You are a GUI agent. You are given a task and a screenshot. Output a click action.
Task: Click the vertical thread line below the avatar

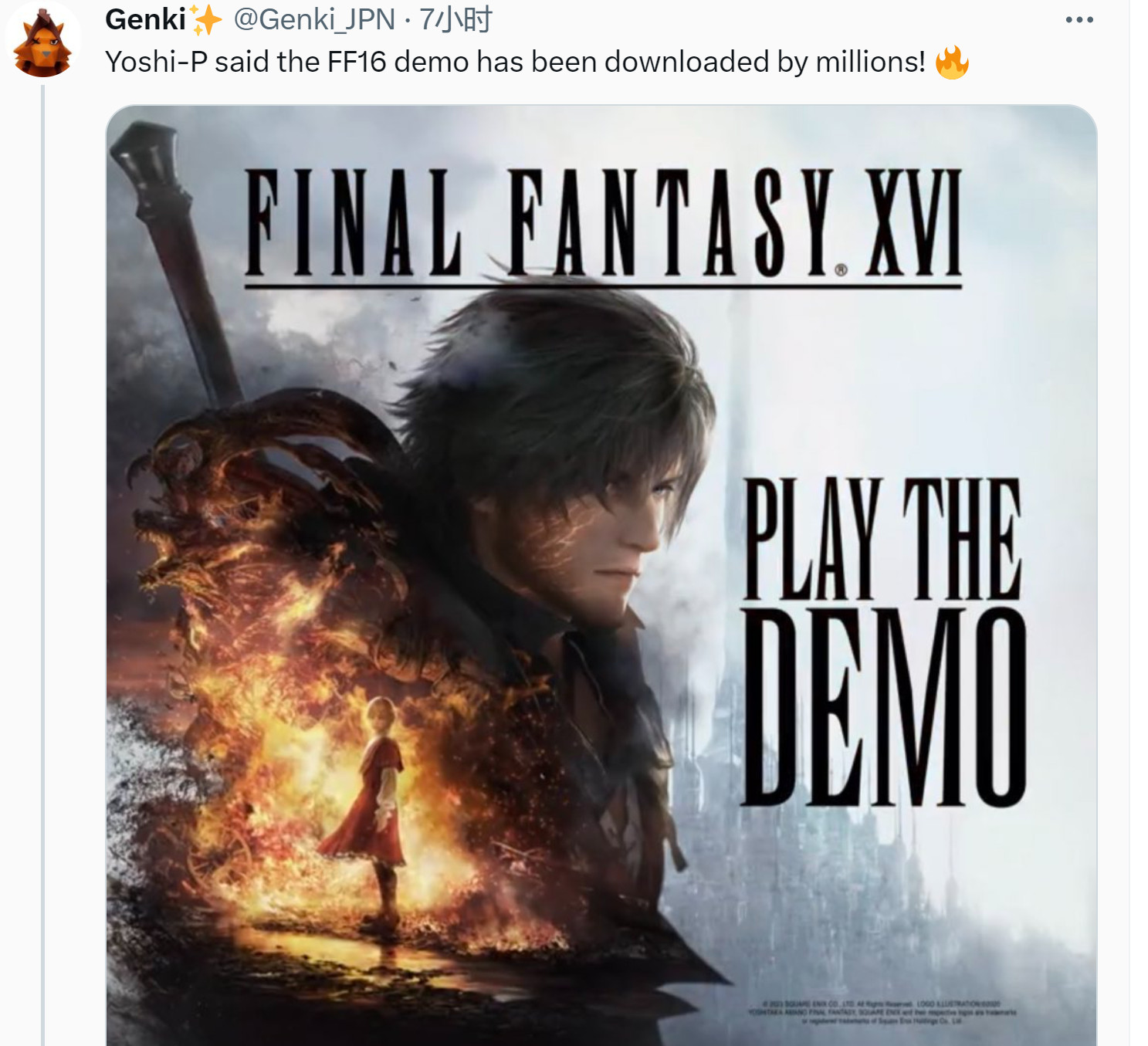42,565
